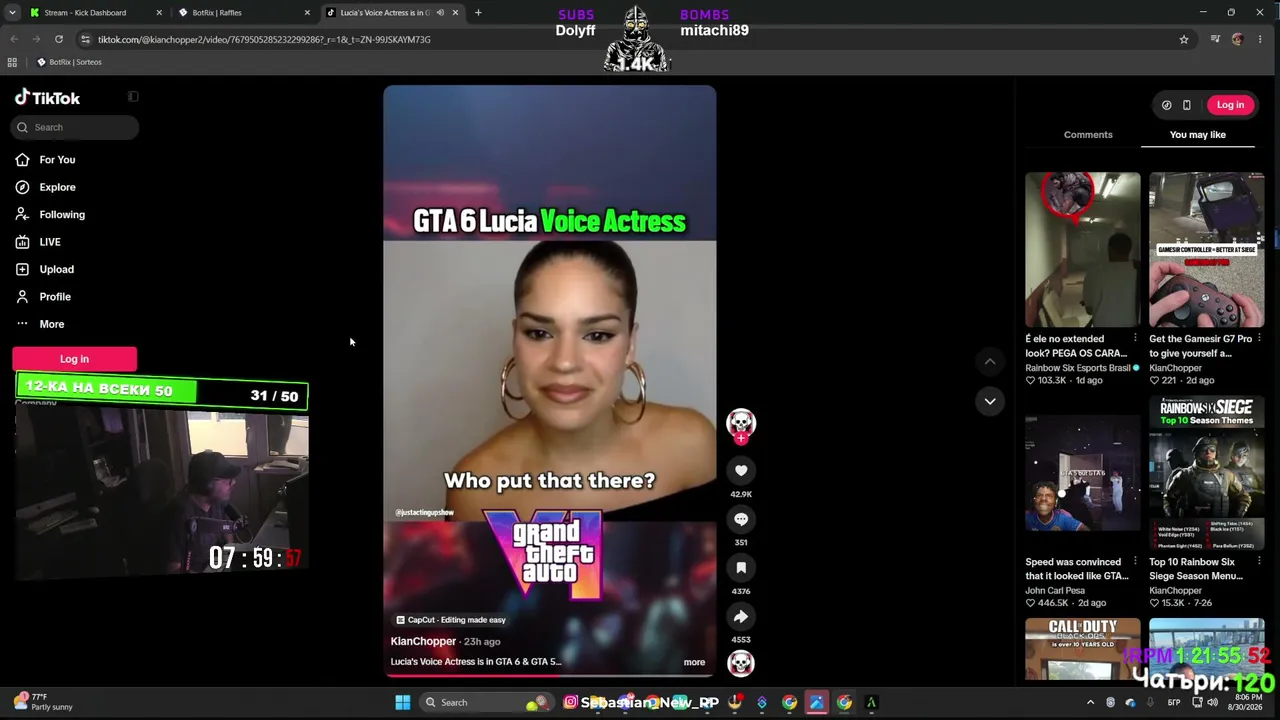Open the Upload page
The width and height of the screenshot is (1280, 720).
click(56, 269)
